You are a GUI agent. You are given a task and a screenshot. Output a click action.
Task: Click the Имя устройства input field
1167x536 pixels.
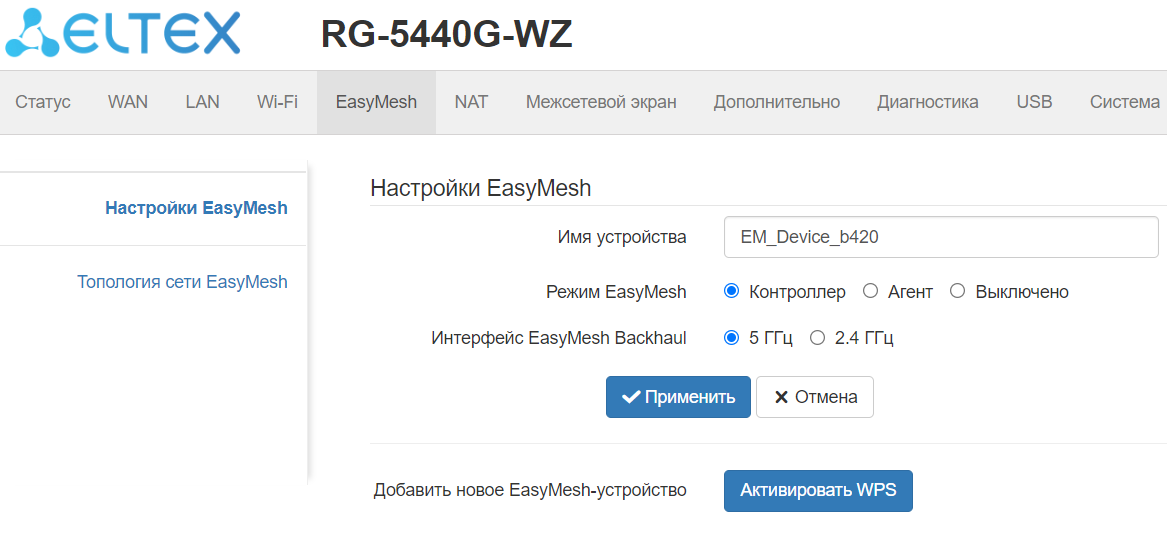[x=940, y=237]
